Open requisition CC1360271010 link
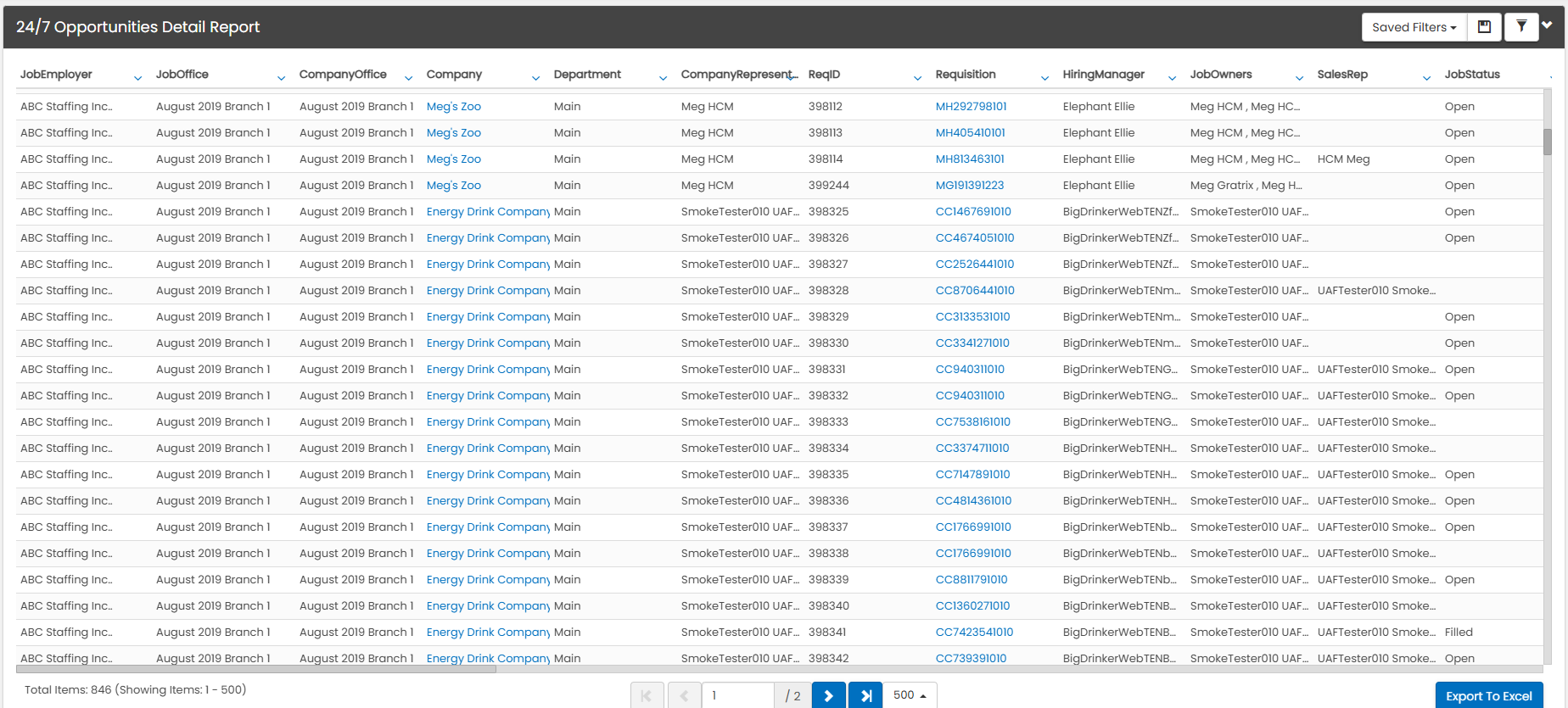Viewport: 1568px width, 708px height. coord(973,606)
